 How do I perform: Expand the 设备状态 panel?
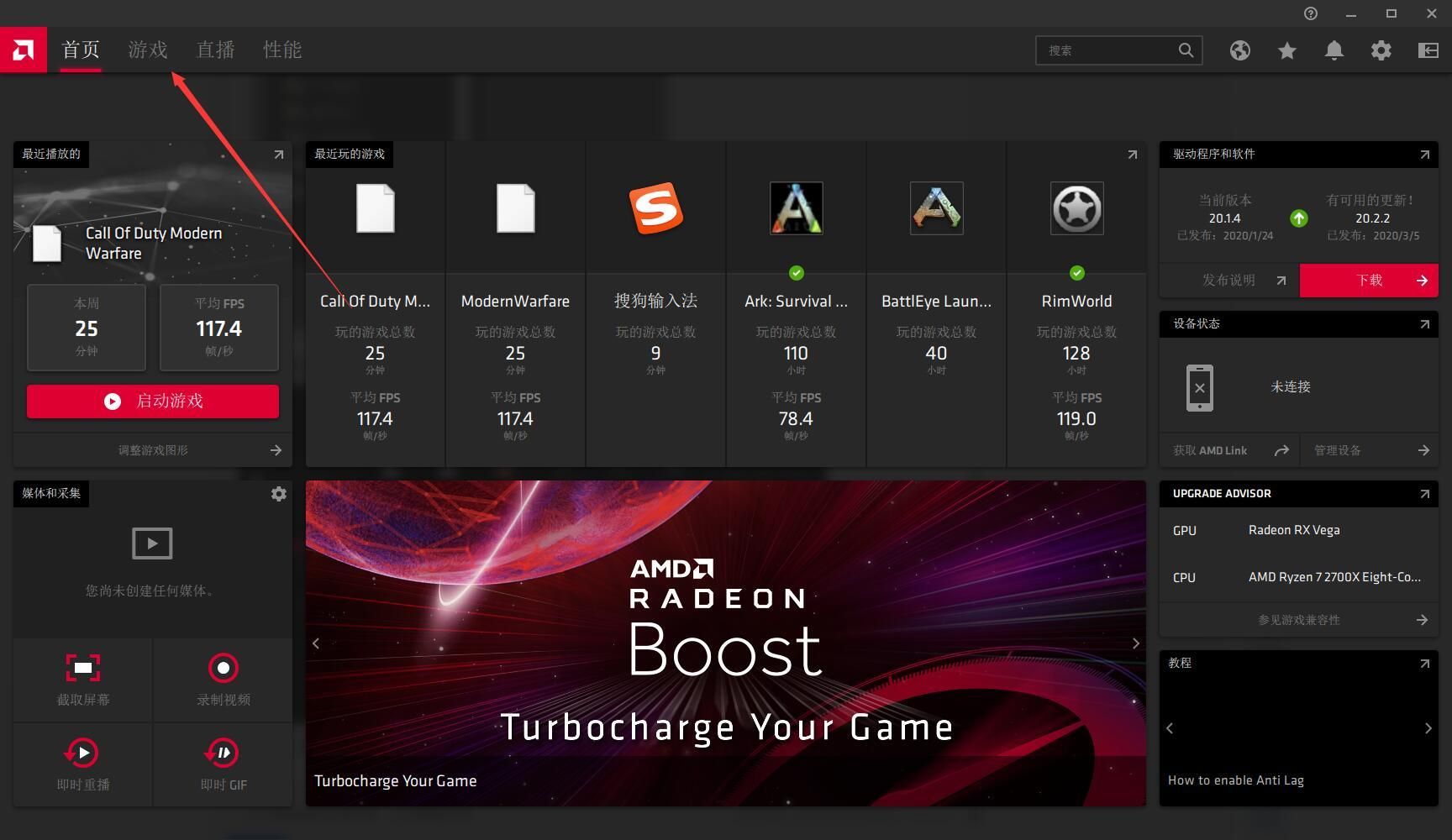point(1424,324)
